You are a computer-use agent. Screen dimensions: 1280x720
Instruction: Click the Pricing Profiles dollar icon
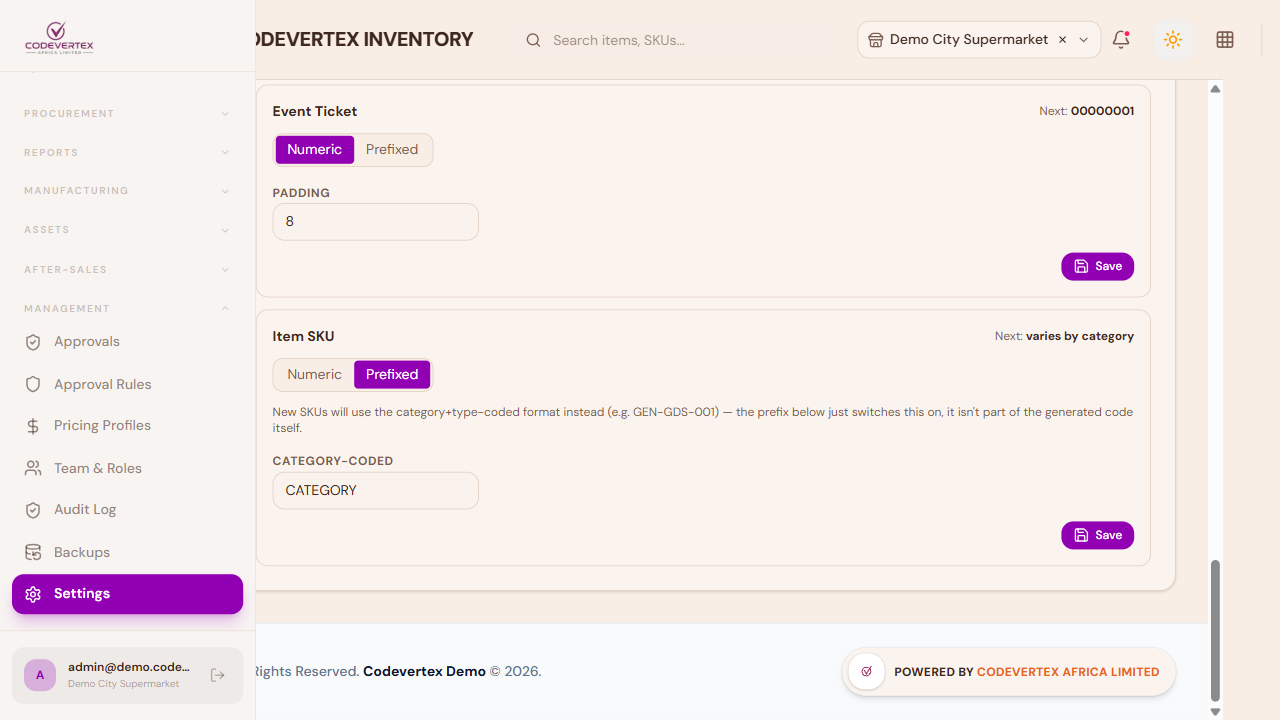pos(33,426)
